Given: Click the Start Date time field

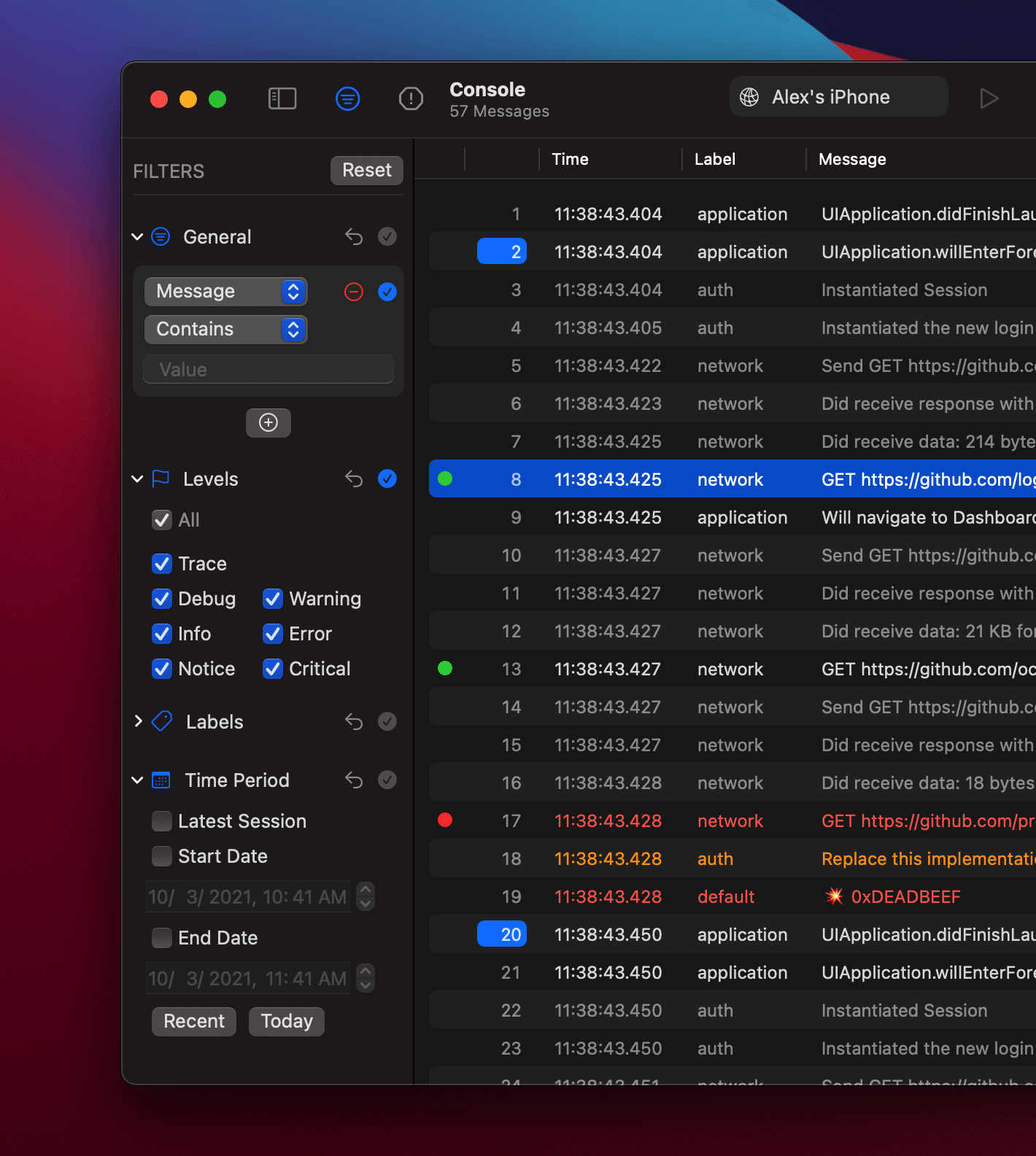Looking at the screenshot, I should coord(248,897).
